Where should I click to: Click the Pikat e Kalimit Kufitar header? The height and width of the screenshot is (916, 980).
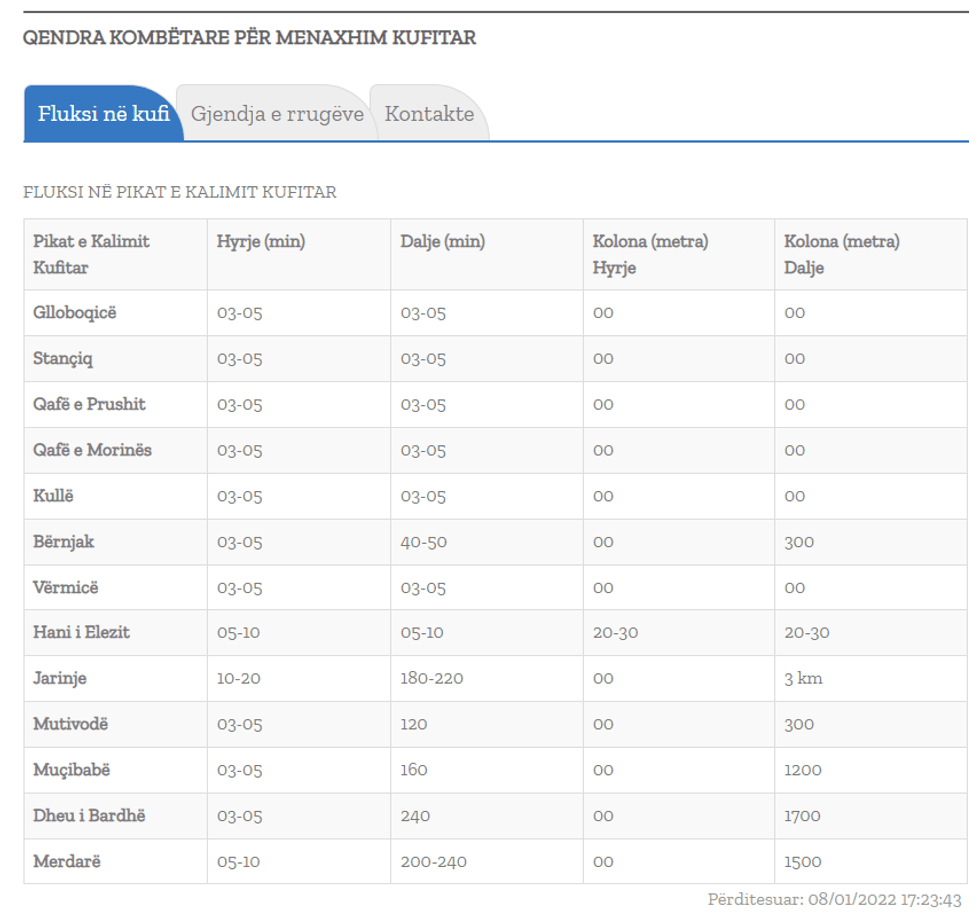point(91,254)
